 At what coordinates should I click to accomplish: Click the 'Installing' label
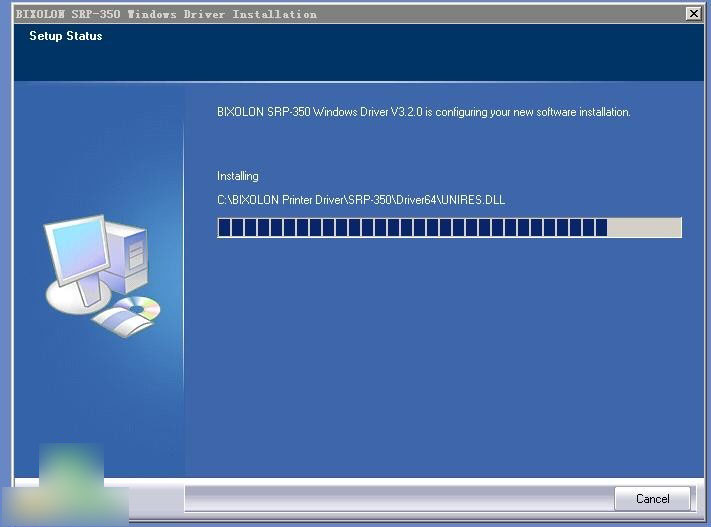238,176
